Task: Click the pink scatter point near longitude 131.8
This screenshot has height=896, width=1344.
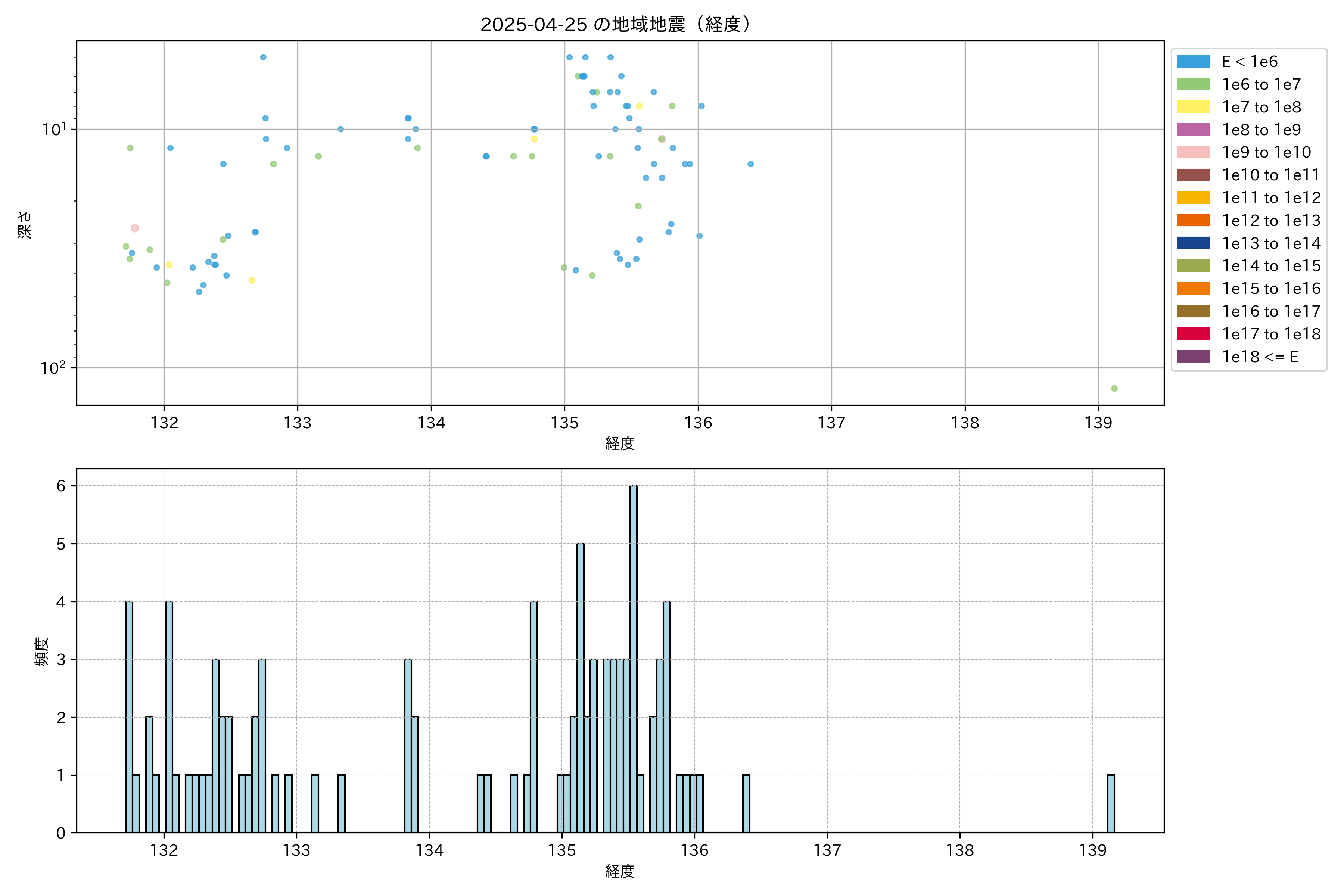Action: click(x=135, y=228)
